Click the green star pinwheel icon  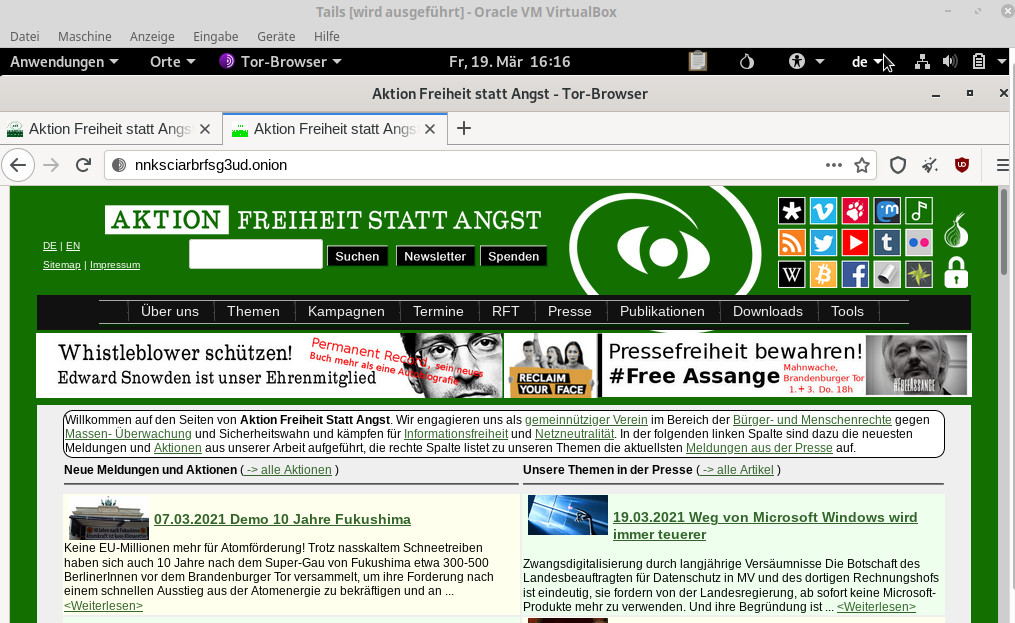click(x=919, y=275)
